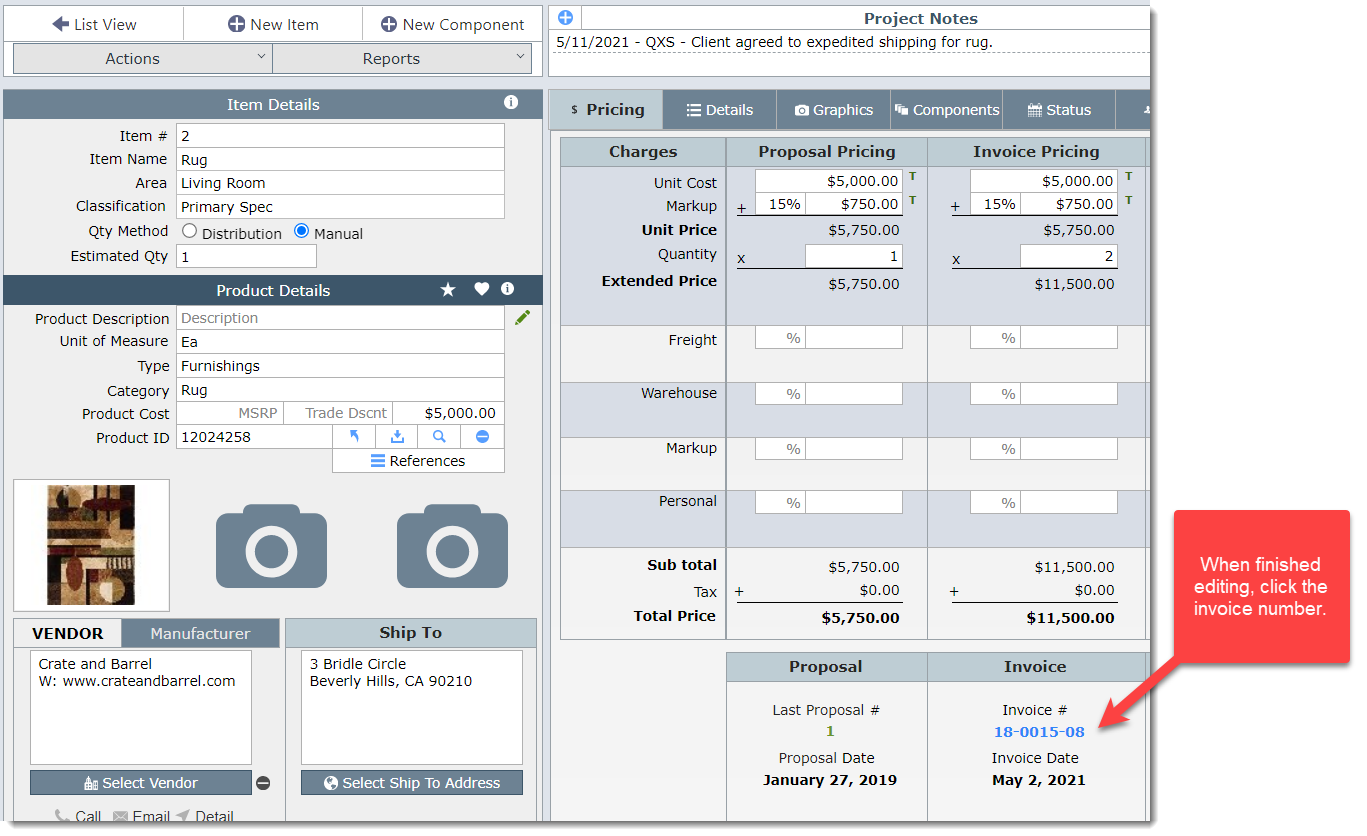This screenshot has height=836, width=1367.
Task: Toggle tax flag on Proposal Unit Cost
Action: [x=912, y=177]
